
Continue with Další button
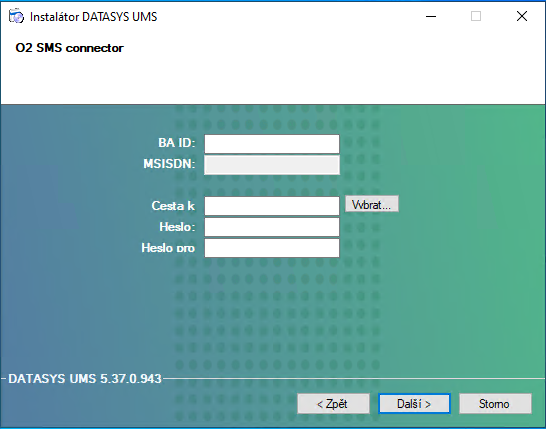click(x=414, y=404)
